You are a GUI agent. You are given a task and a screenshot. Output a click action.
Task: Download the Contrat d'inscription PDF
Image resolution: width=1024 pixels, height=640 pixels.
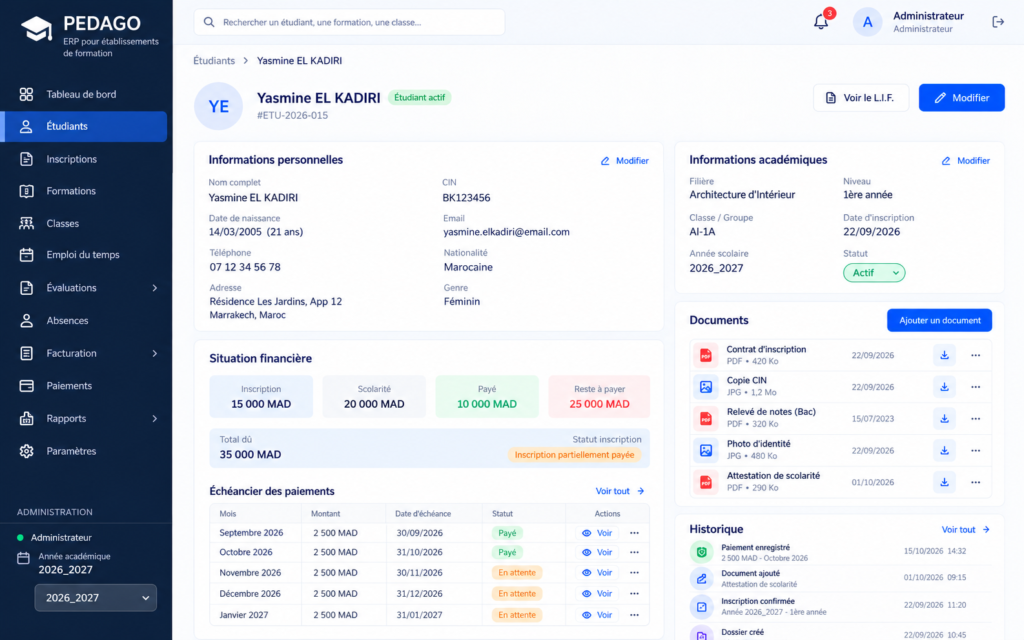(x=944, y=355)
